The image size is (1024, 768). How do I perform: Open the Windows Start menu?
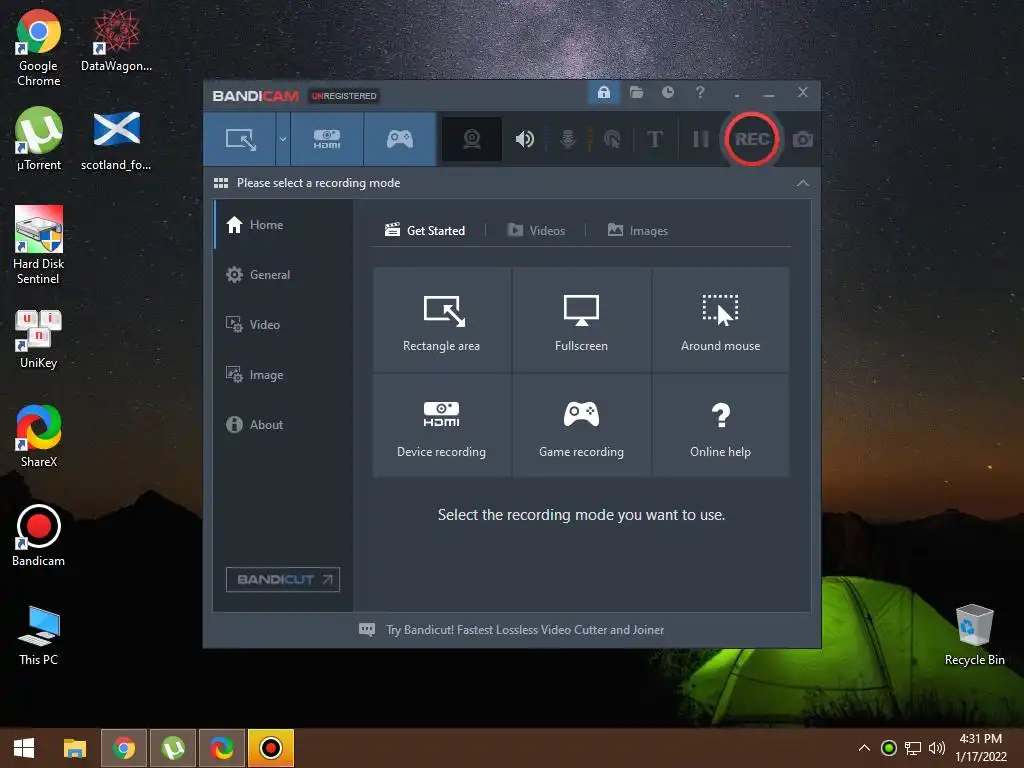pyautogui.click(x=24, y=748)
